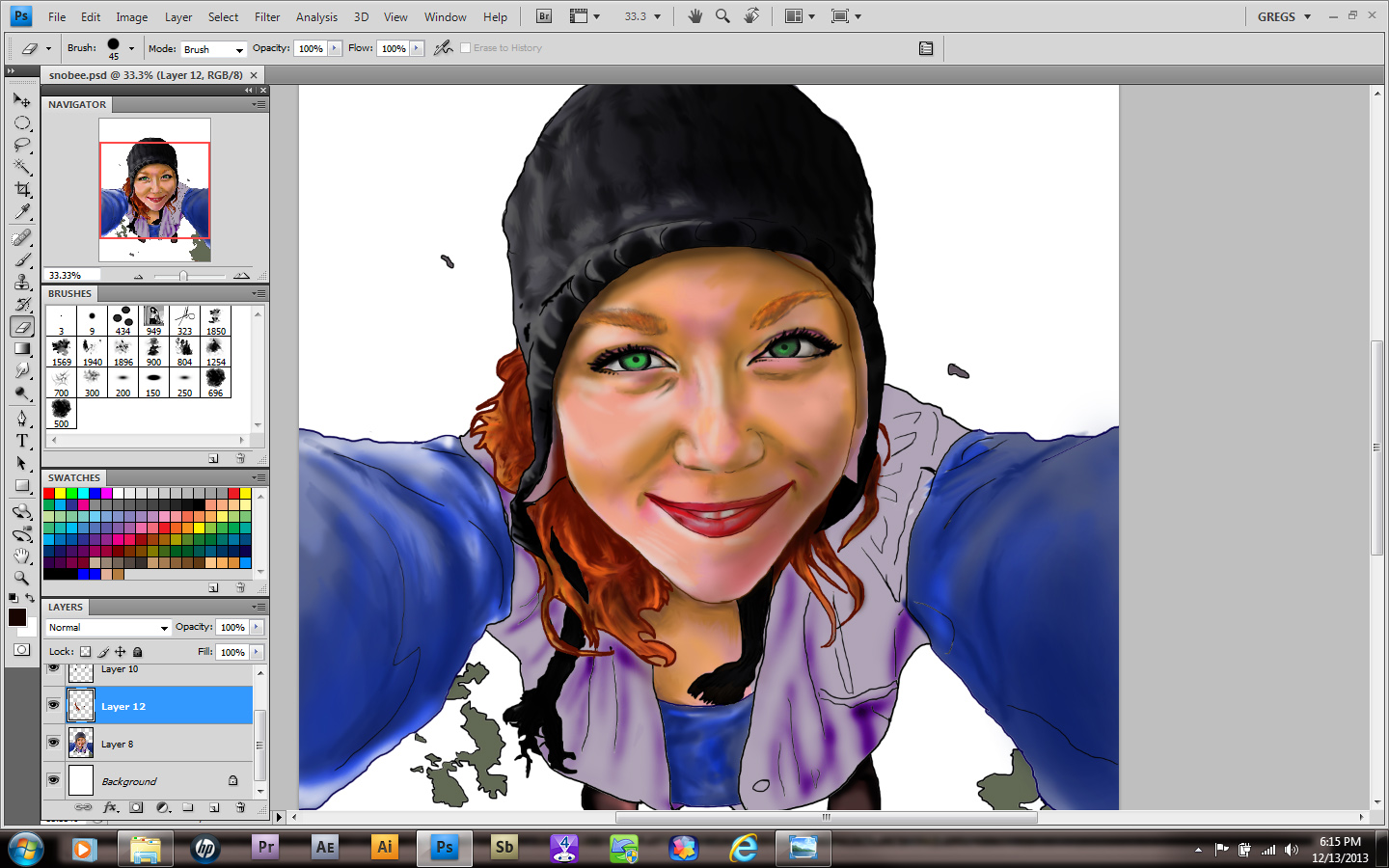The image size is (1389, 868).
Task: Click the 1850 brush preset
Action: [x=215, y=320]
